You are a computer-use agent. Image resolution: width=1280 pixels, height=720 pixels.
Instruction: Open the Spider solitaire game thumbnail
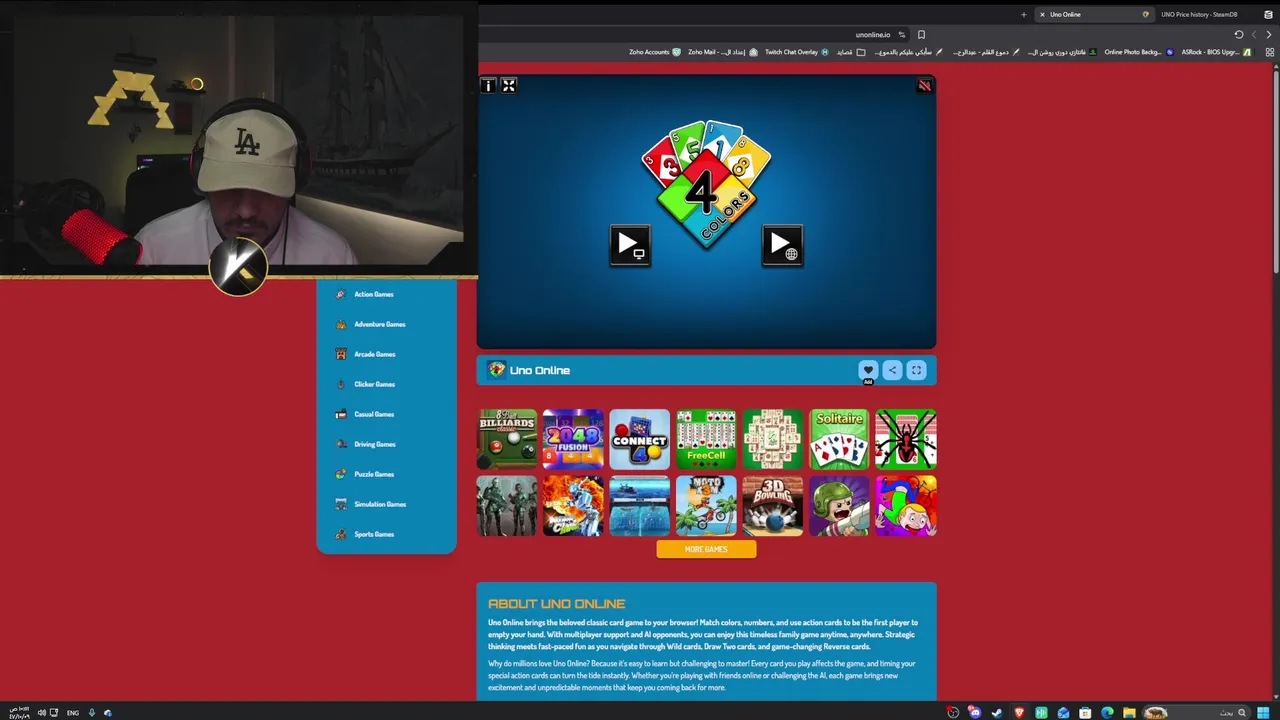[x=906, y=439]
